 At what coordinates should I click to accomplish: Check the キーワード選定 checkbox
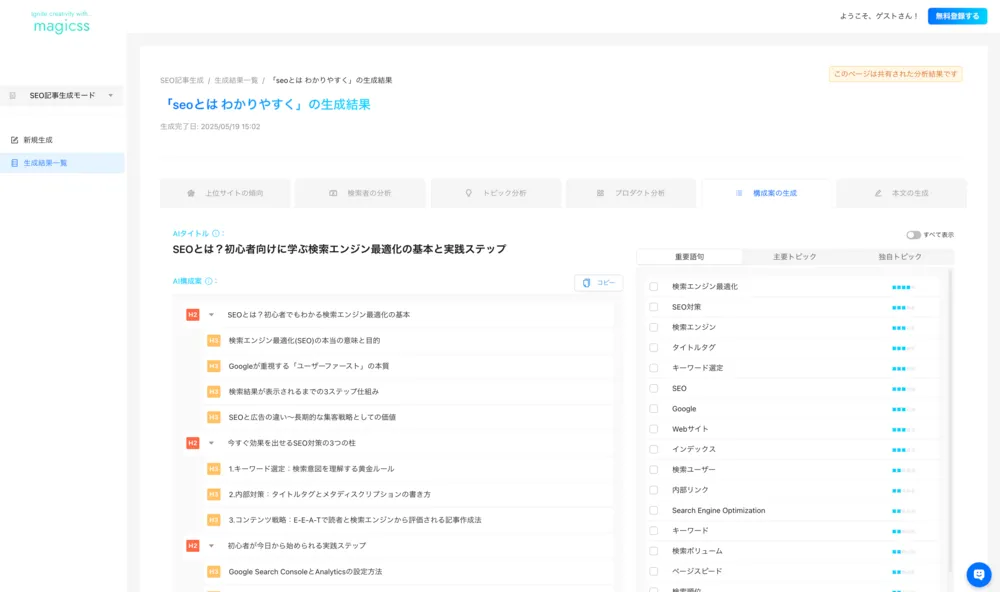point(654,368)
